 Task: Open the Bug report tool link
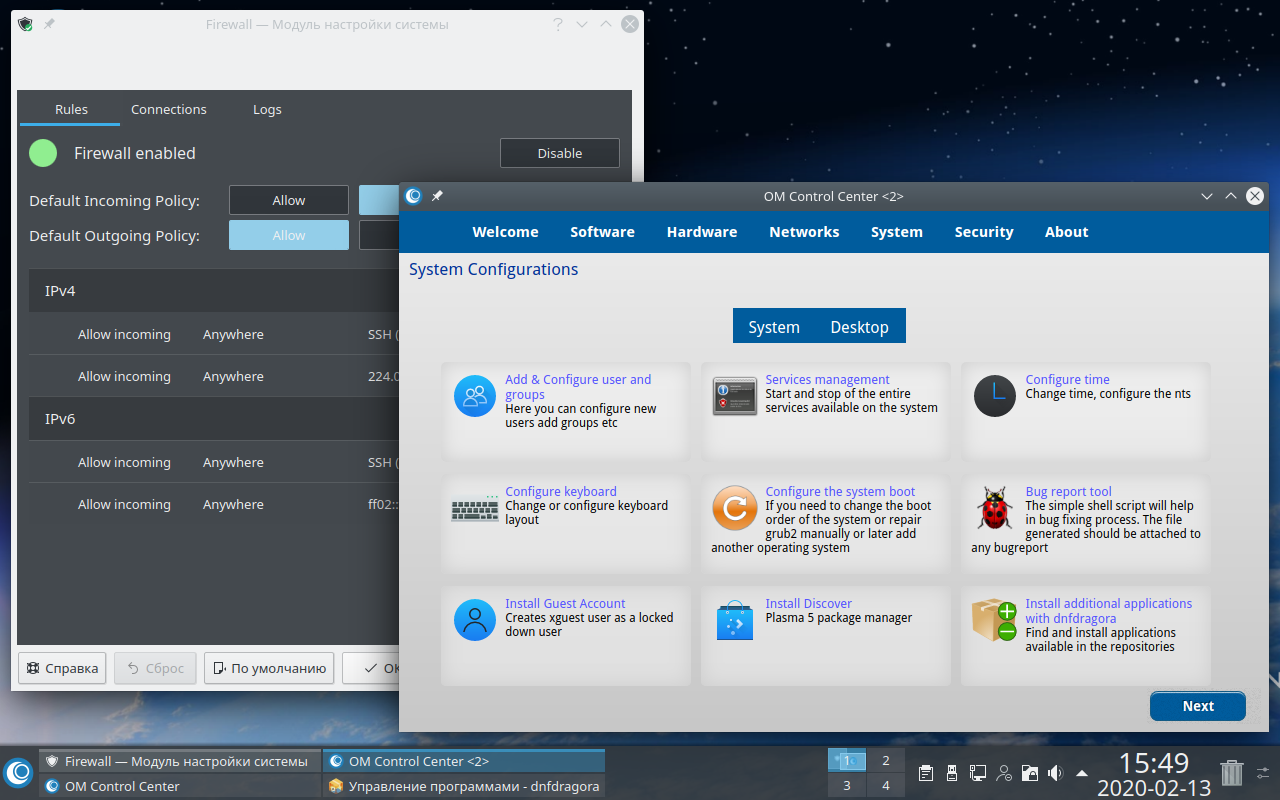point(1069,492)
